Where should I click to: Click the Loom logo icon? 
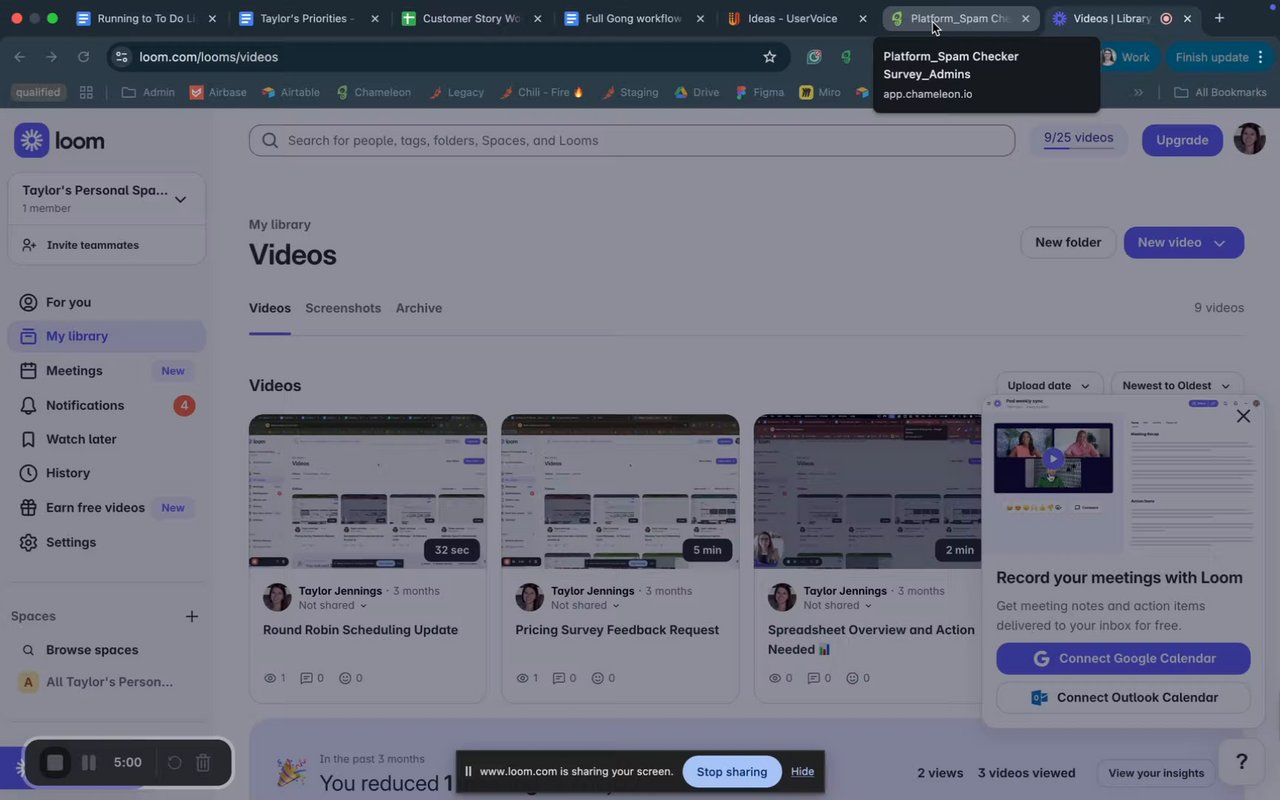[x=31, y=141]
